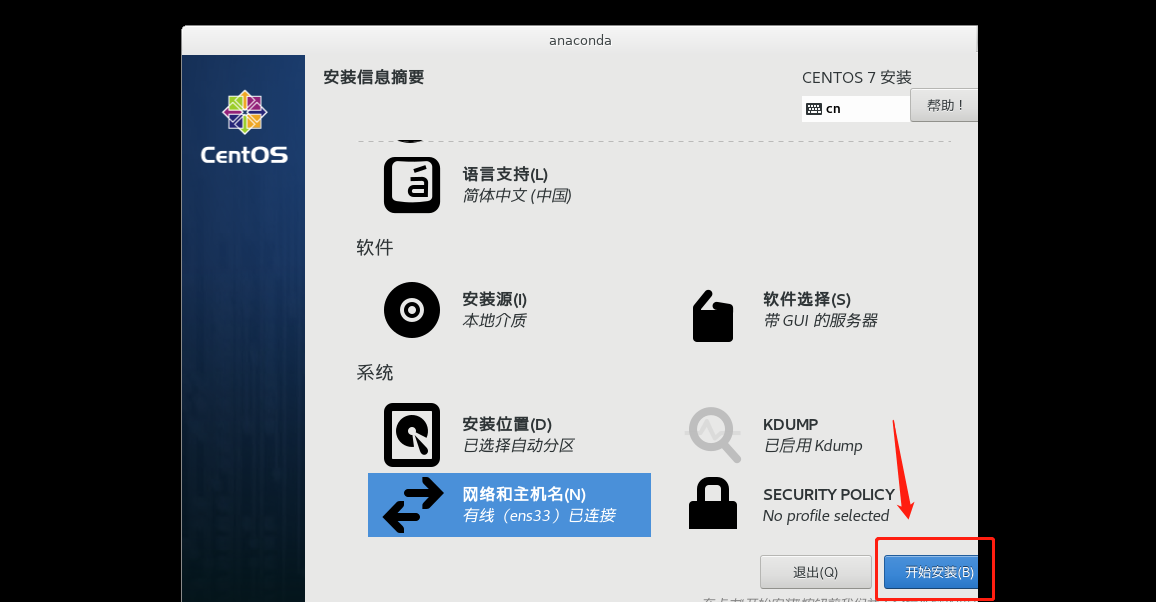
Task: Click the 本地介质 status text
Action: 494,321
